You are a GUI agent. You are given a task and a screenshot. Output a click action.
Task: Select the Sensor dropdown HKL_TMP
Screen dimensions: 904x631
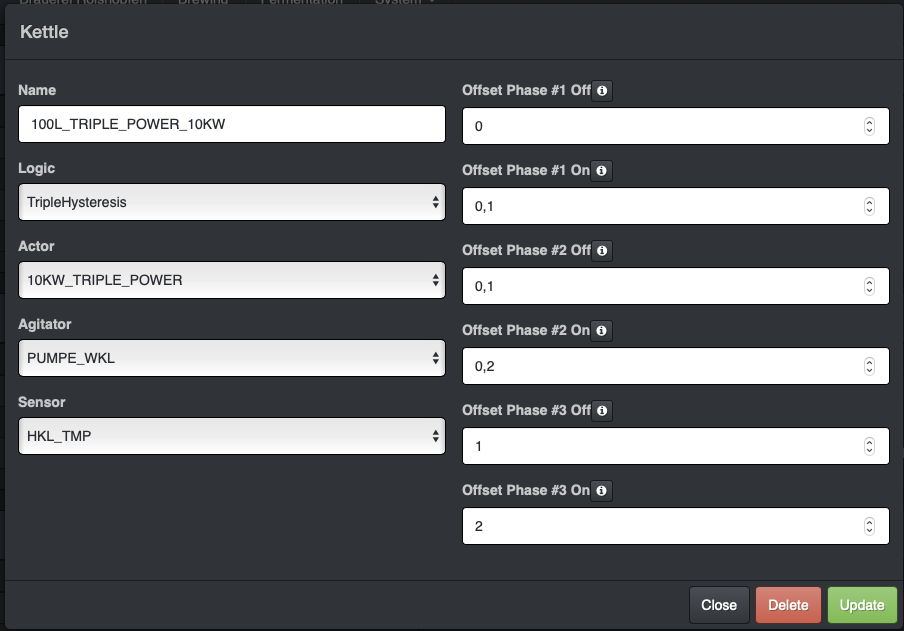coord(232,436)
